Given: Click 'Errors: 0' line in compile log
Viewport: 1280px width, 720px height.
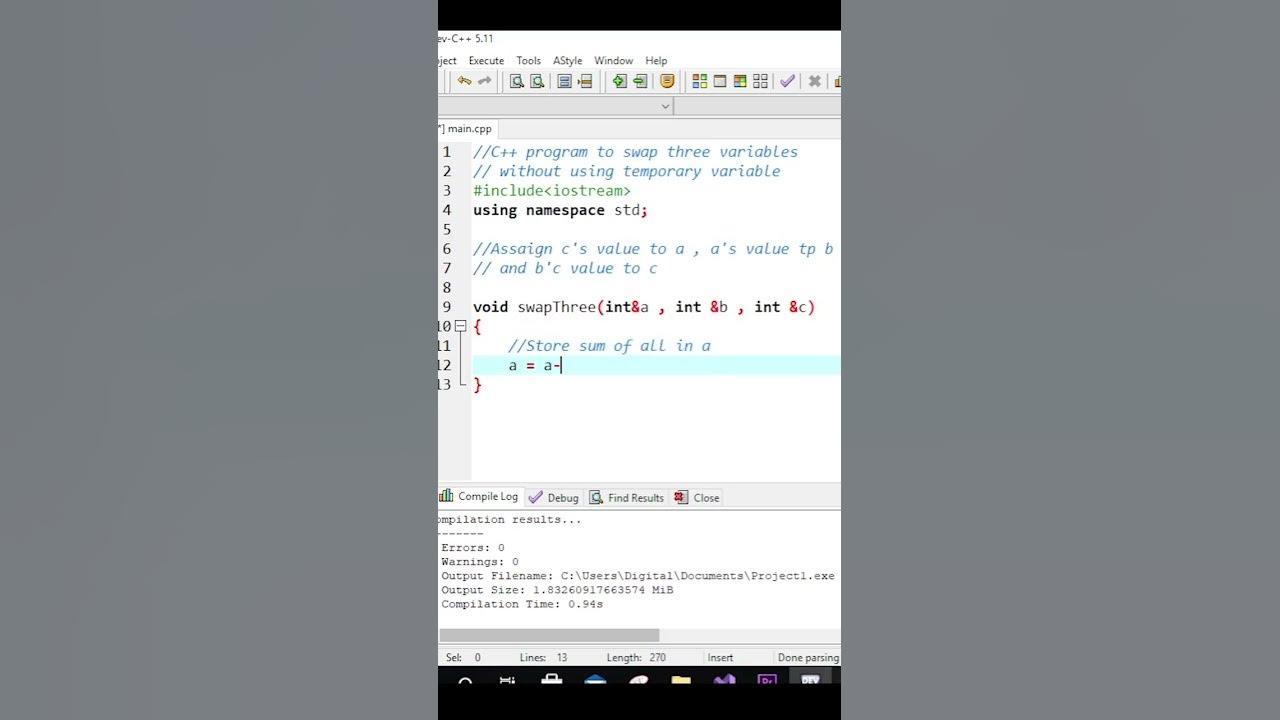Looking at the screenshot, I should [x=473, y=548].
